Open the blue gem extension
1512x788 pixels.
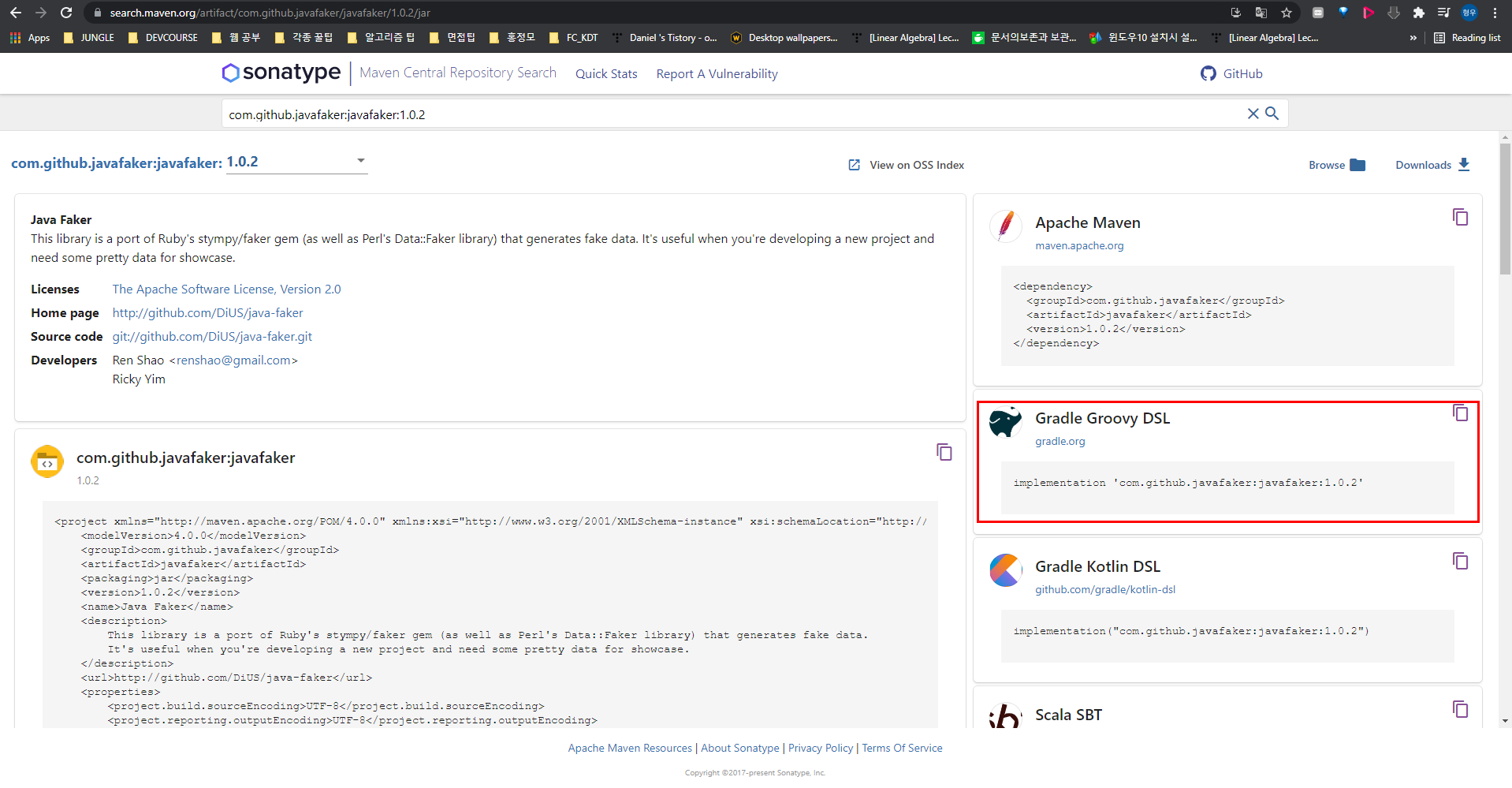1343,12
